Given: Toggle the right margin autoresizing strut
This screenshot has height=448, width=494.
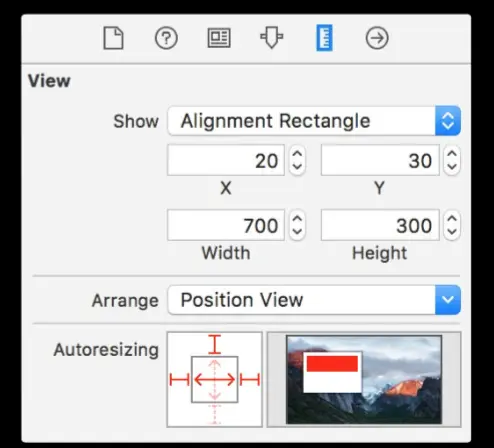Looking at the screenshot, I should pos(250,380).
